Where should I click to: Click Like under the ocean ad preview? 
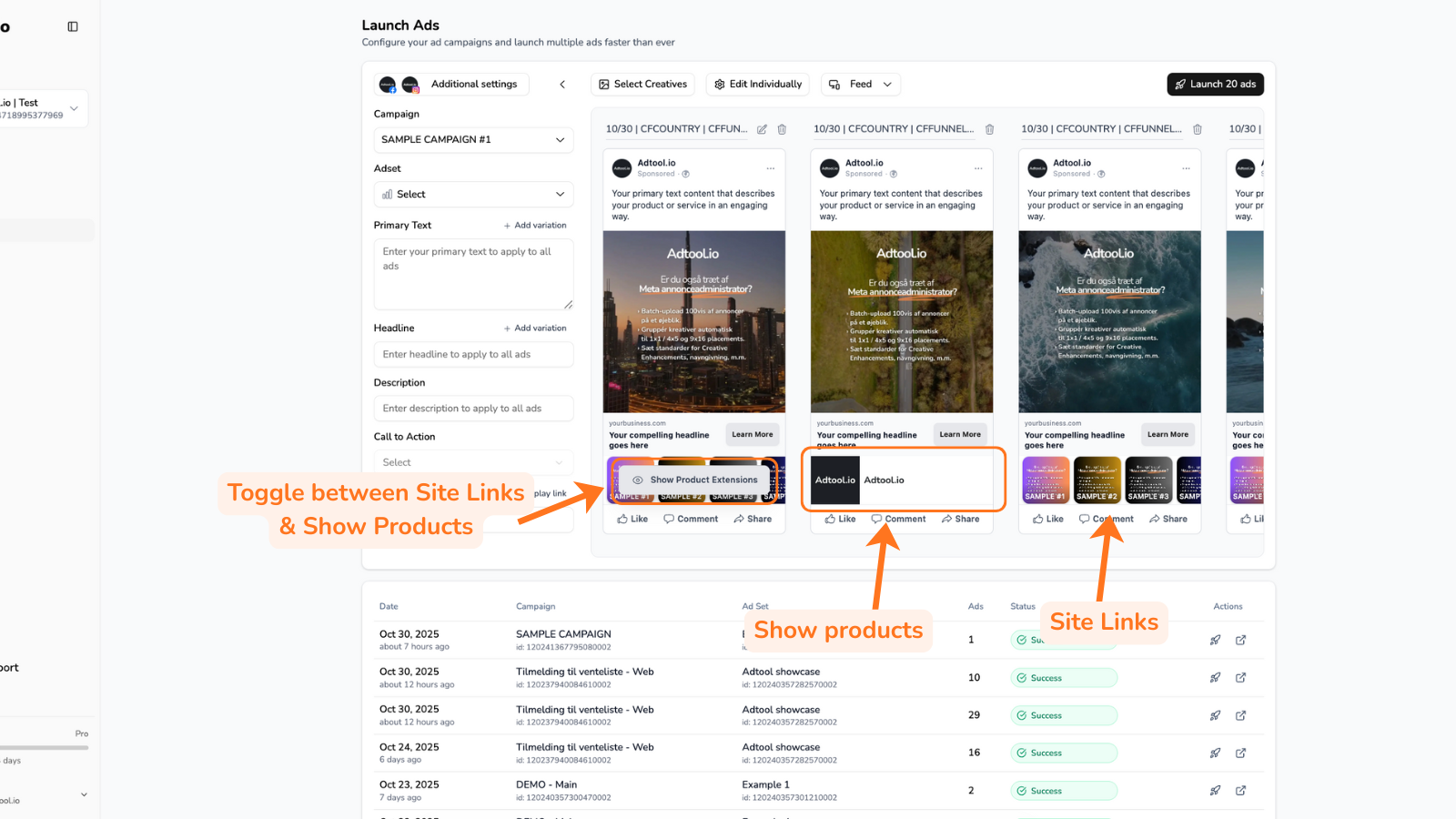(1047, 519)
